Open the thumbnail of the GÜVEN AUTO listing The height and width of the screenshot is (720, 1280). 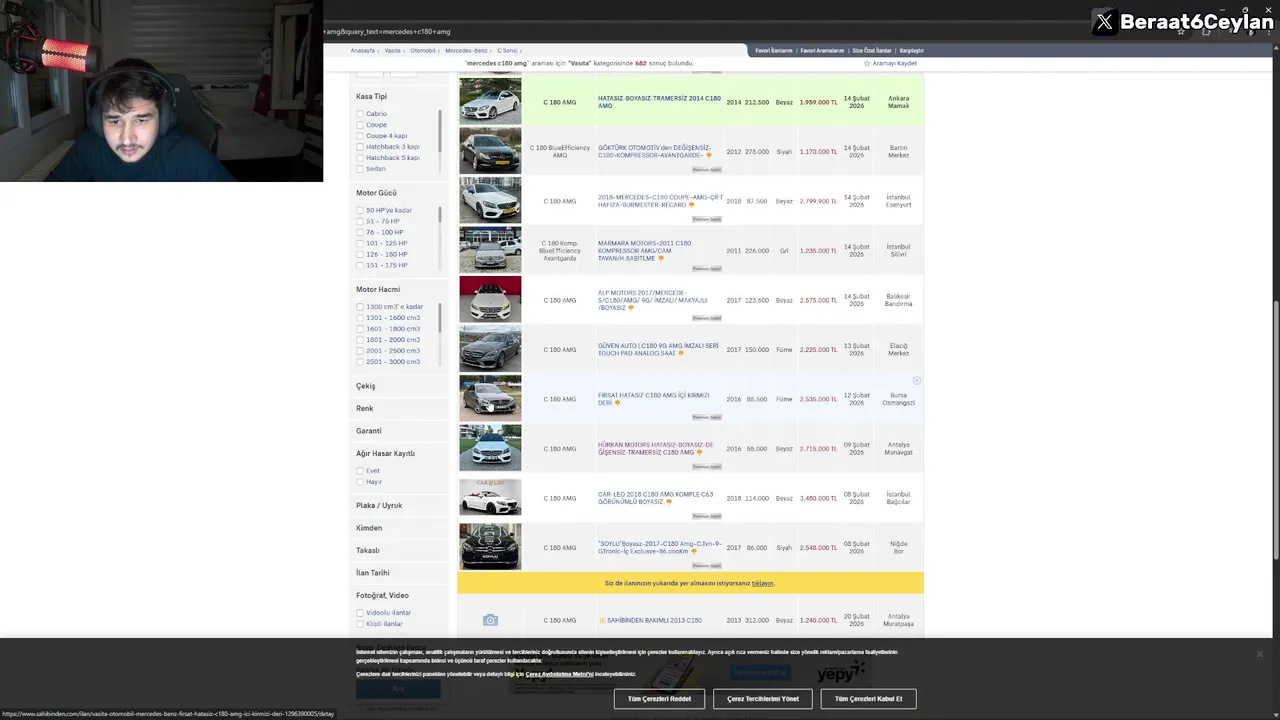point(490,349)
